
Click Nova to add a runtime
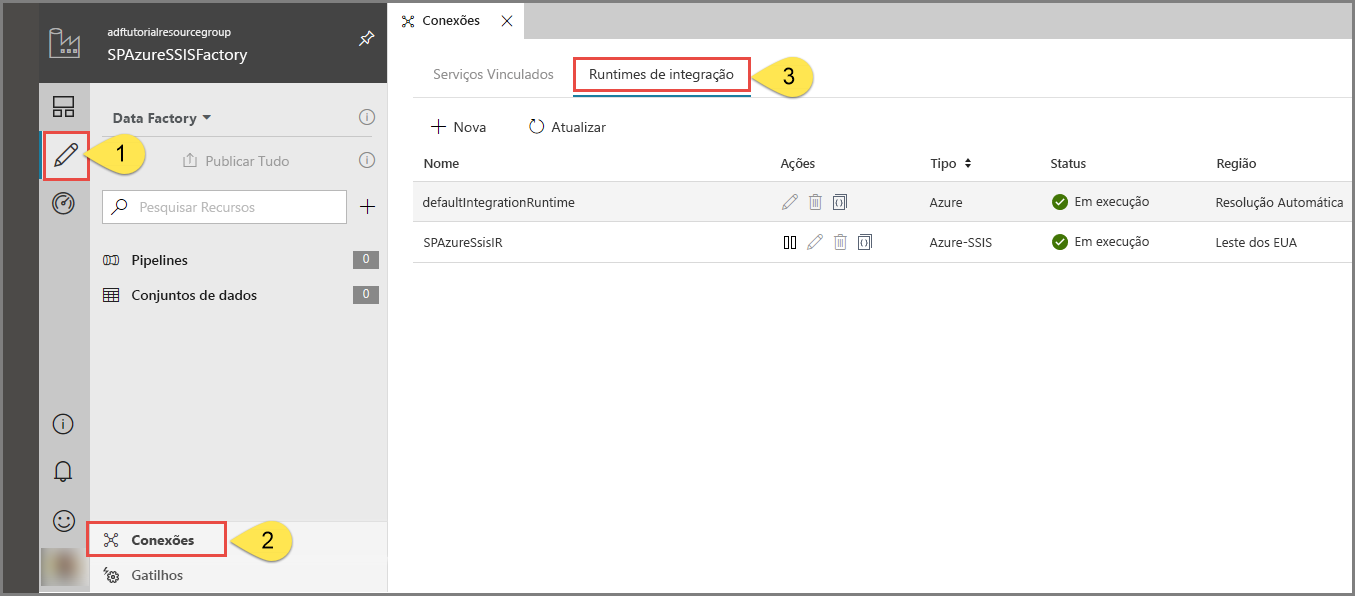tap(458, 127)
